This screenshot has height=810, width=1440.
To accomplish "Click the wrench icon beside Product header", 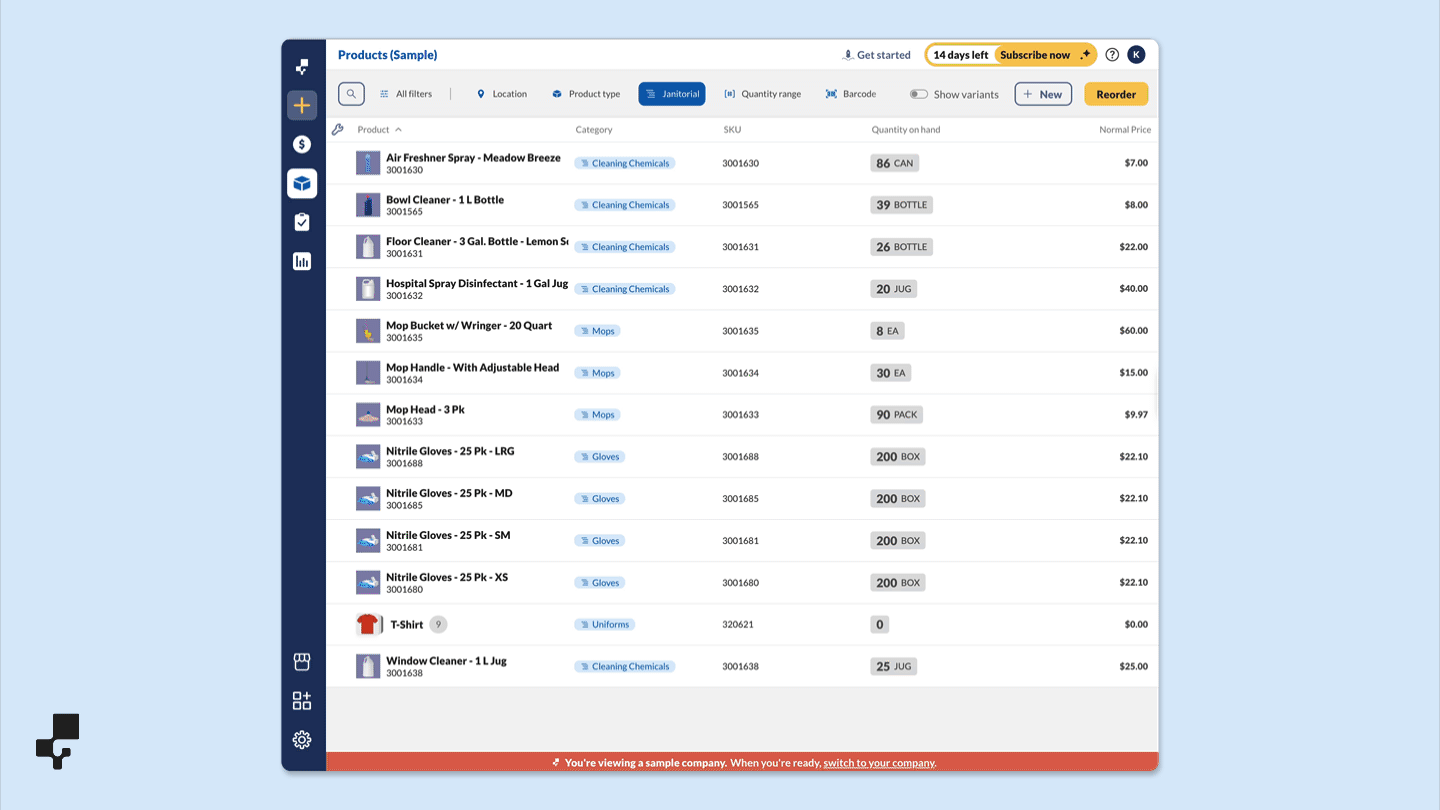I will (x=337, y=129).
